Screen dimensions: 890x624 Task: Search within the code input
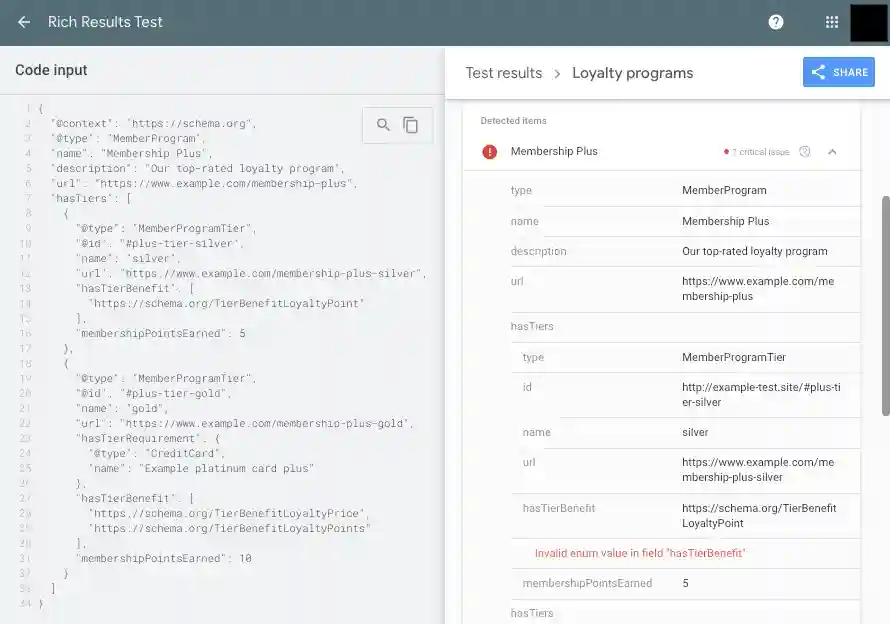[x=383, y=125]
